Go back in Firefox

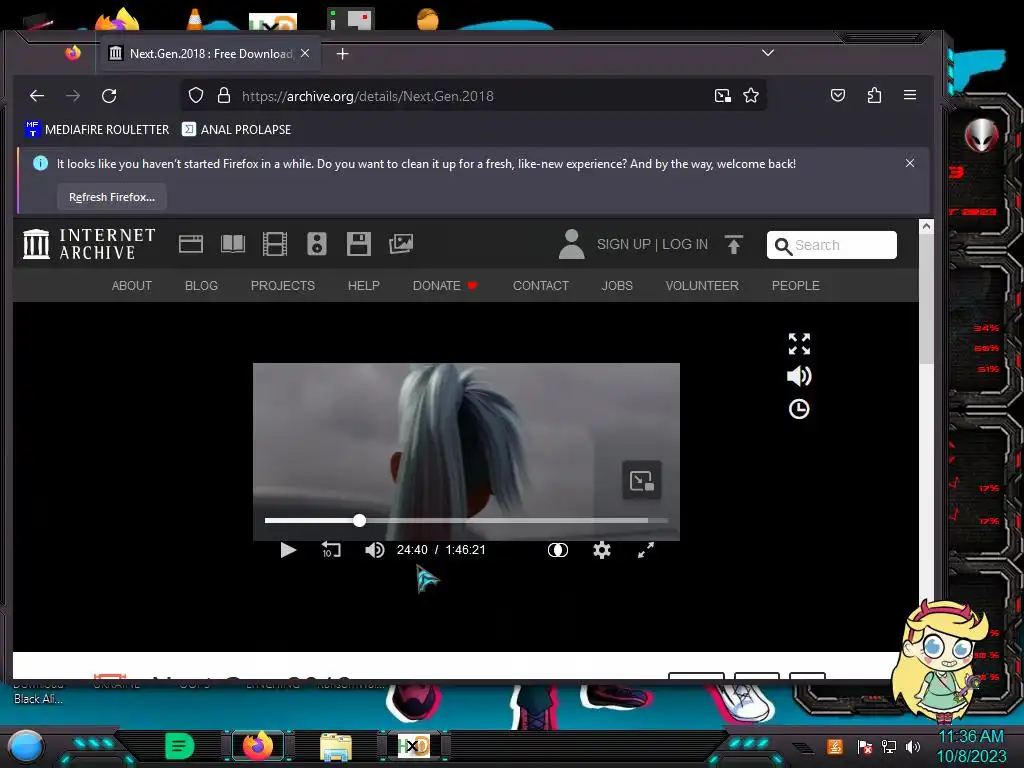[x=37, y=96]
